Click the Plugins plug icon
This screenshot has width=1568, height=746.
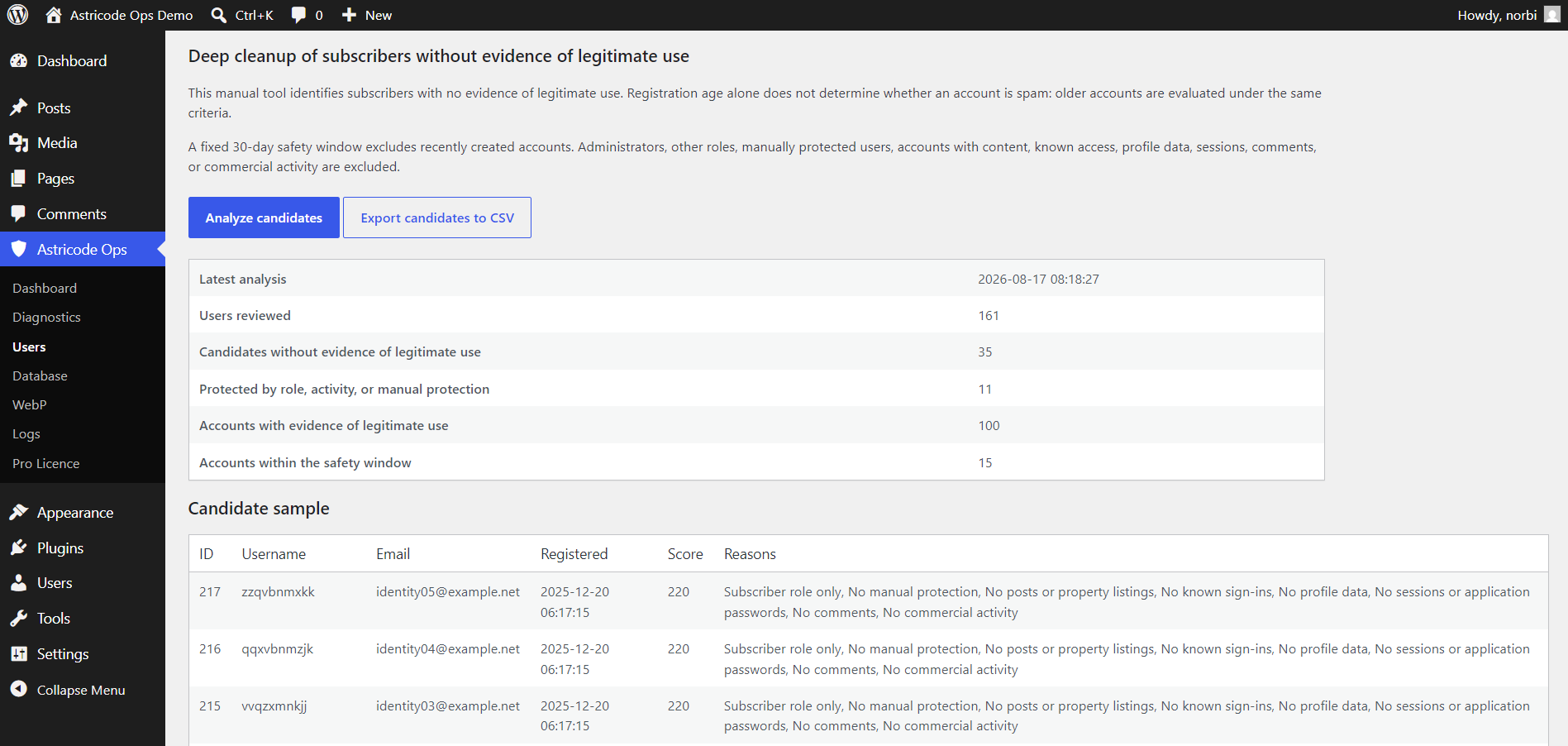coord(19,548)
